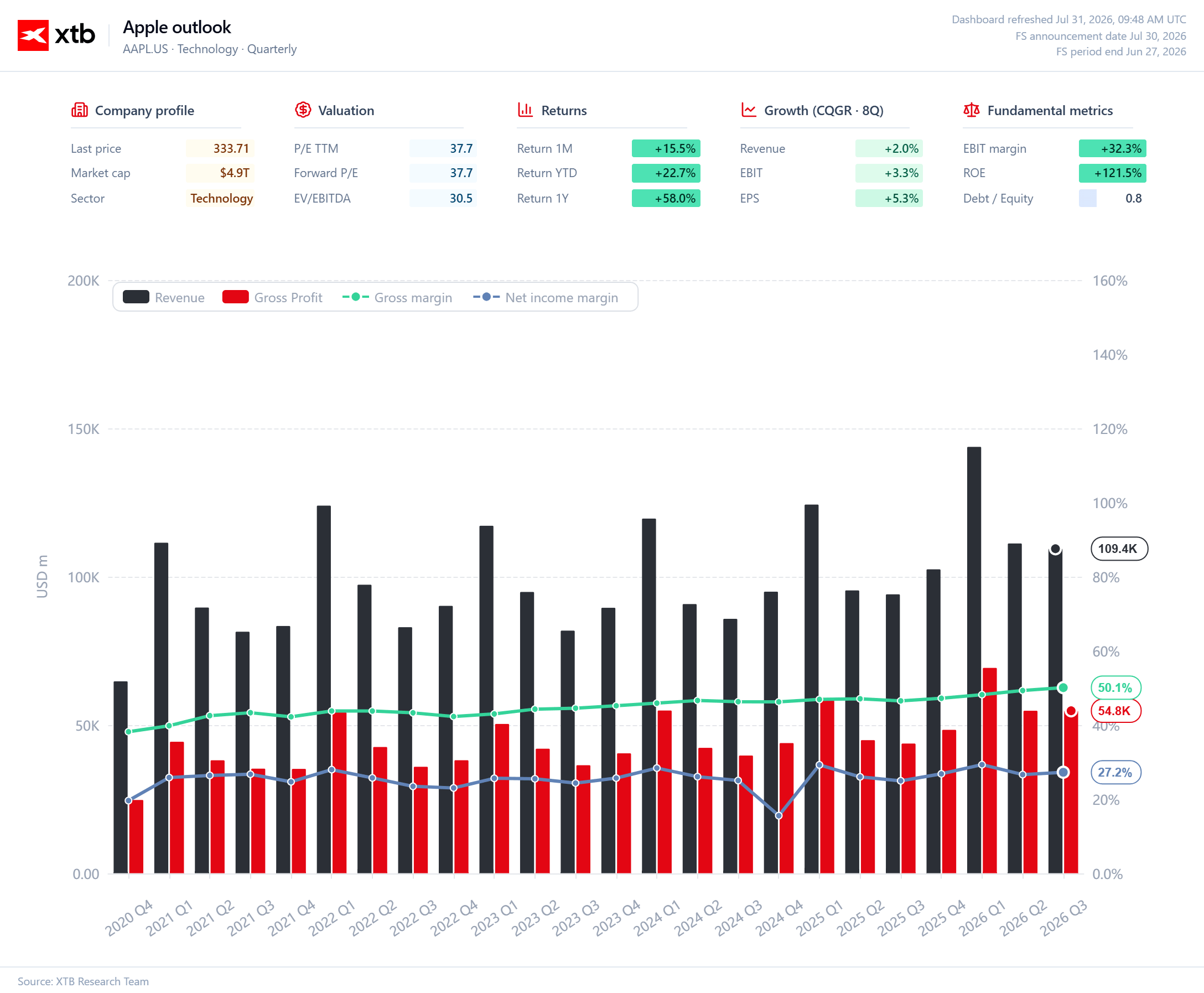Click the Fundamental metrics scales icon
The image size is (1204, 993).
971,110
